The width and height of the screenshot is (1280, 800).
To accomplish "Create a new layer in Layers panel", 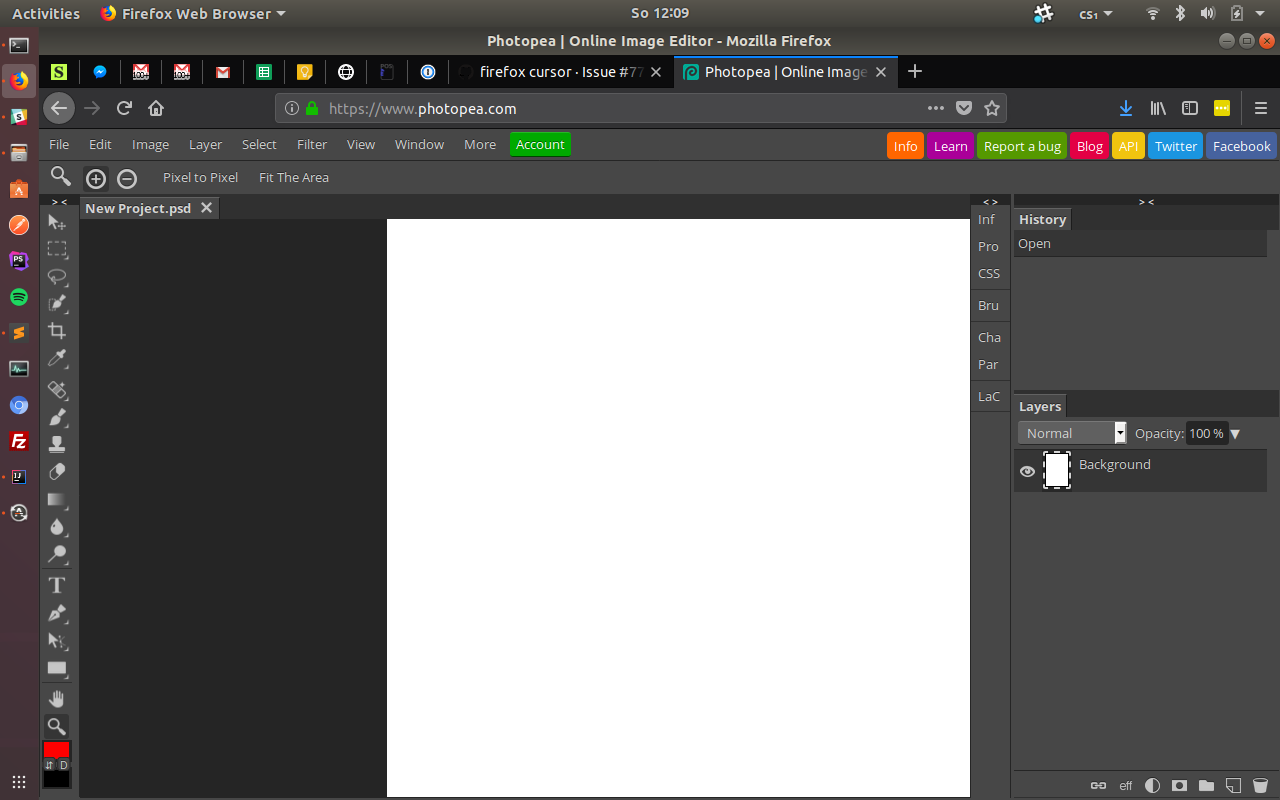I will 1233,786.
